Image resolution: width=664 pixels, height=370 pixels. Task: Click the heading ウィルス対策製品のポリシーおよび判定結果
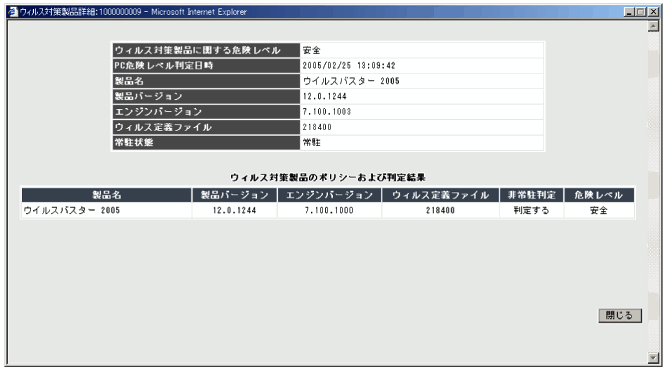[328, 177]
